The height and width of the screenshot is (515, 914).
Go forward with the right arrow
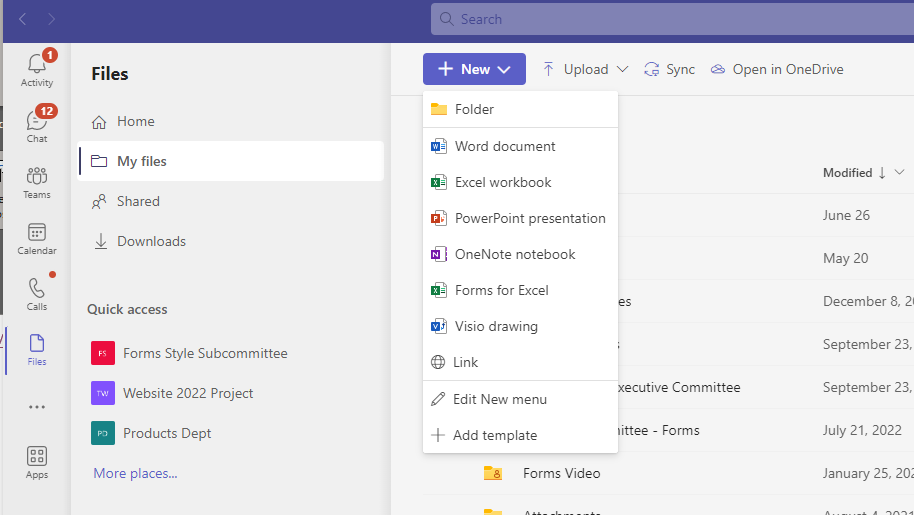(x=51, y=19)
